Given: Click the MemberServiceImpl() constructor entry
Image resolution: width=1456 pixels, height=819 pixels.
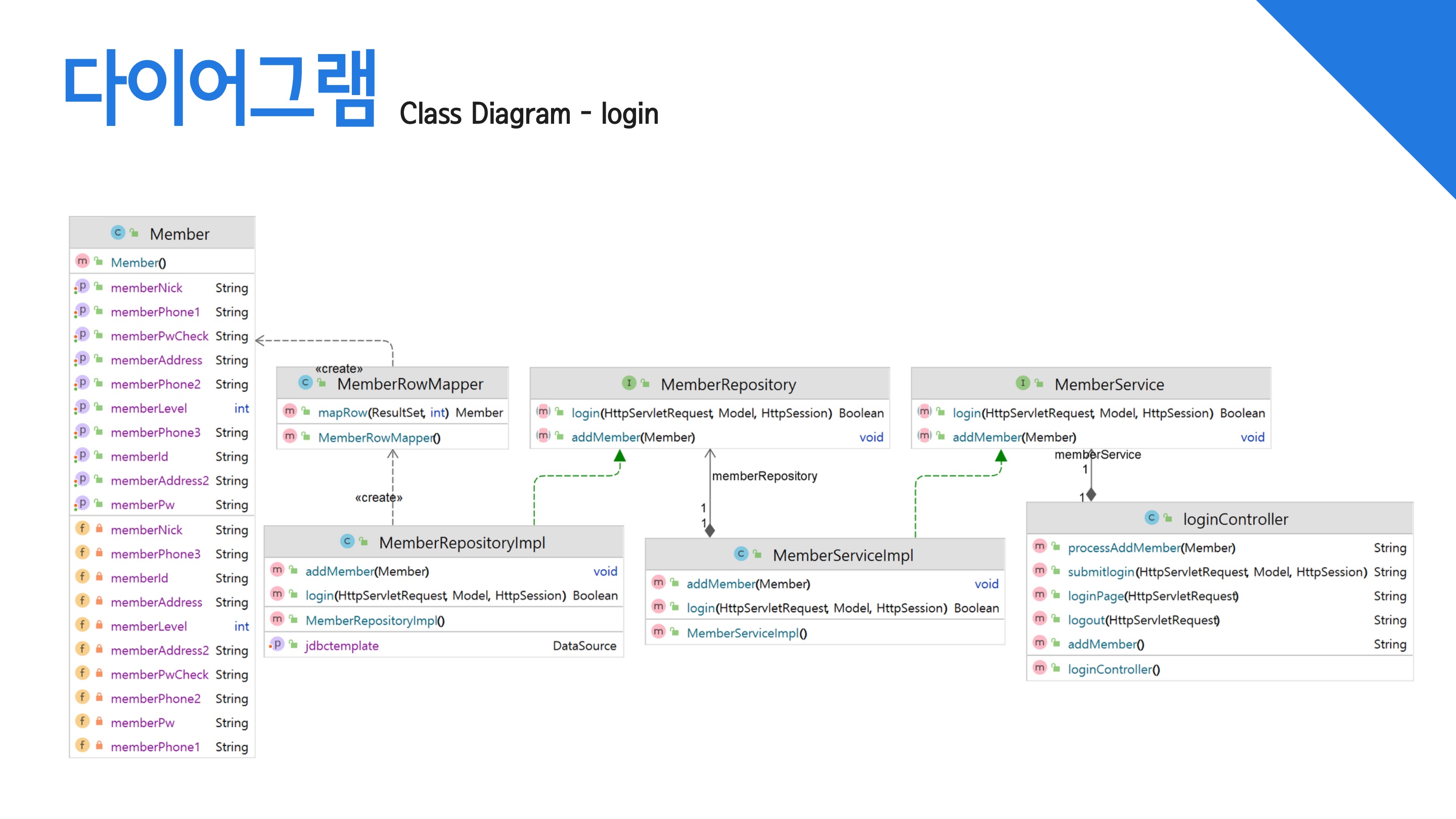Looking at the screenshot, I should point(746,633).
